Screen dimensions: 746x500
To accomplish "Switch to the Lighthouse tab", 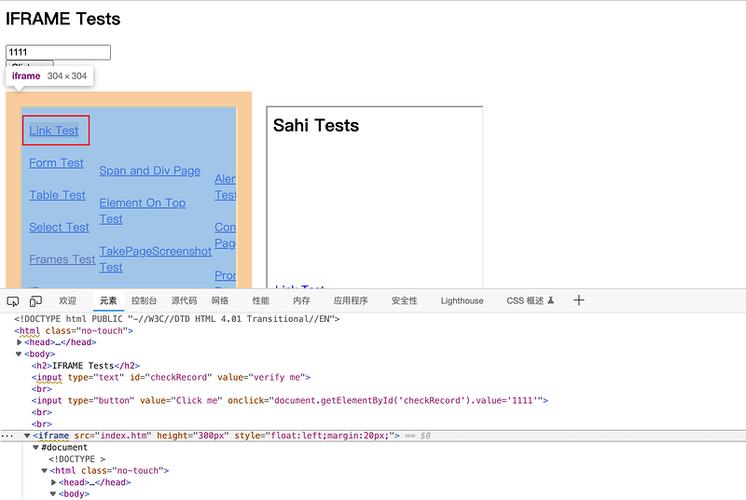I will point(462,301).
